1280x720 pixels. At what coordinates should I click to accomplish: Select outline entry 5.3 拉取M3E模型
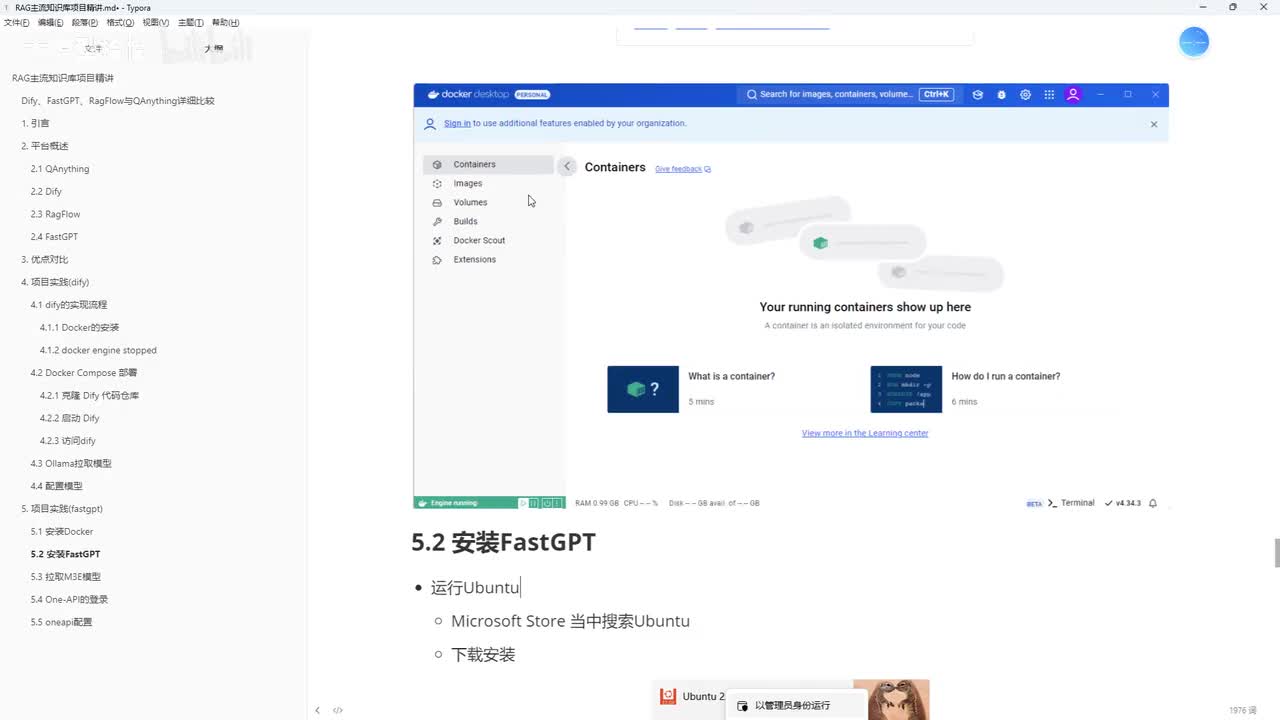click(x=65, y=577)
